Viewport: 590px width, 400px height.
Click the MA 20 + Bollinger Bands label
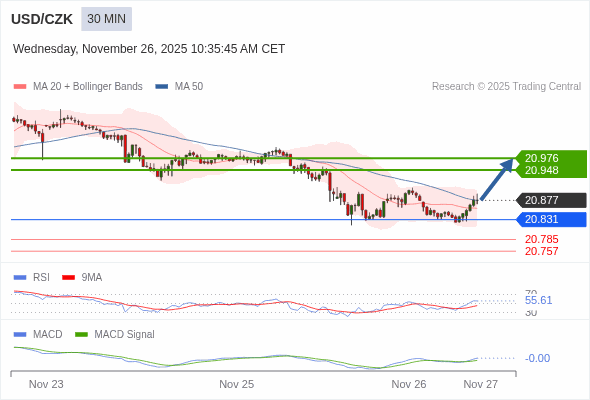click(88, 87)
